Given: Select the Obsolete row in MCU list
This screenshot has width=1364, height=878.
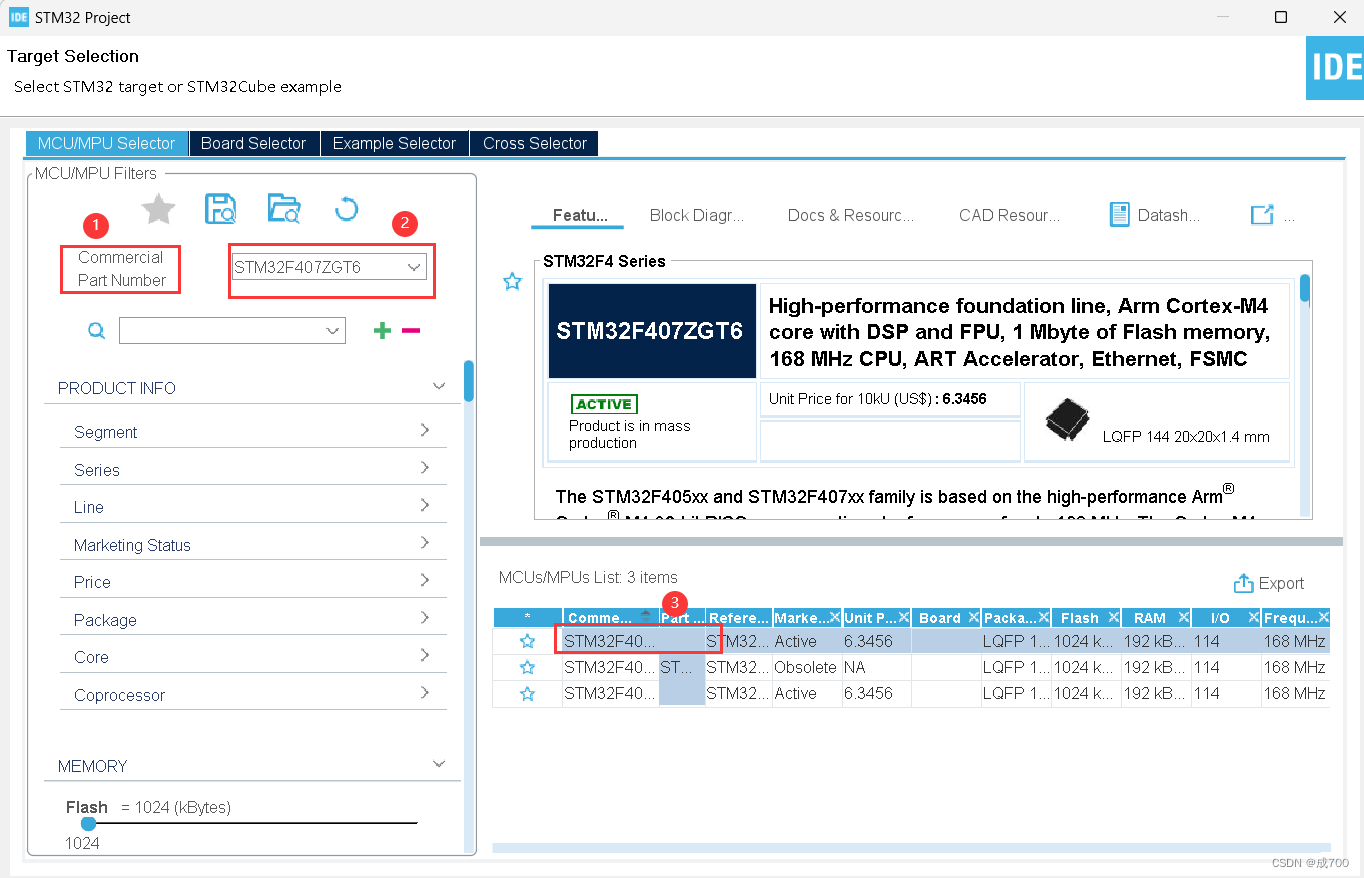Looking at the screenshot, I should coord(911,667).
